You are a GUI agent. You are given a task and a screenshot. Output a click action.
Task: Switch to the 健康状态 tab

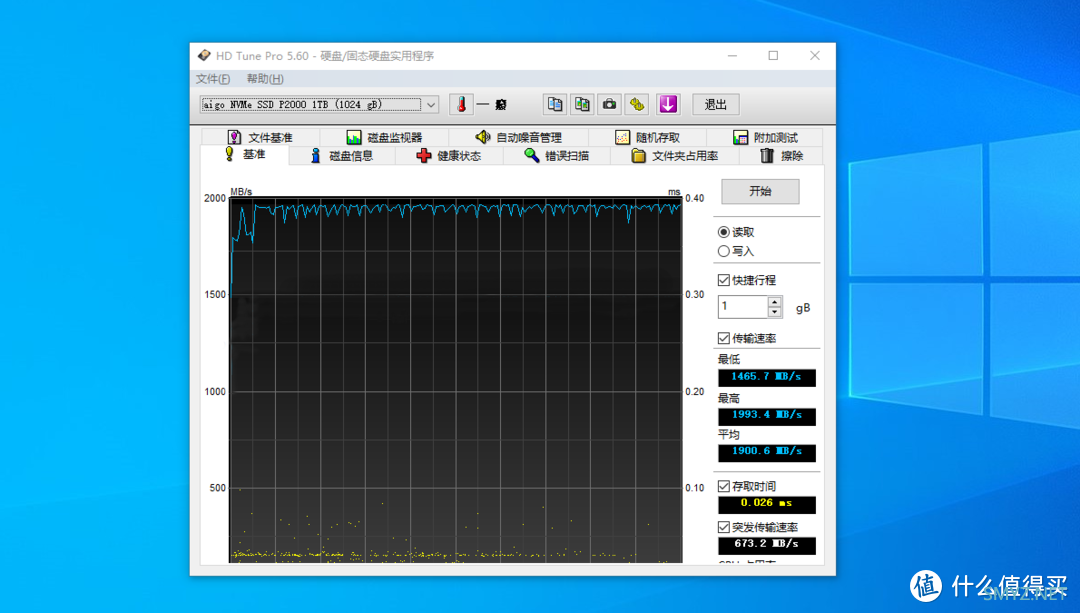(449, 156)
